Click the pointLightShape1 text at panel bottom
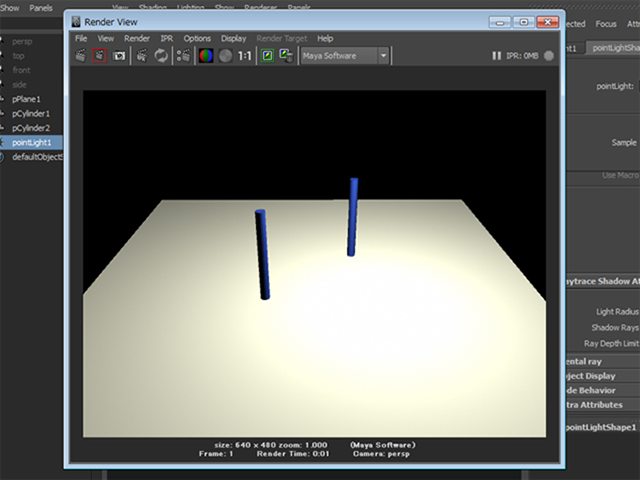Screen dimensions: 640x480 click(601, 427)
